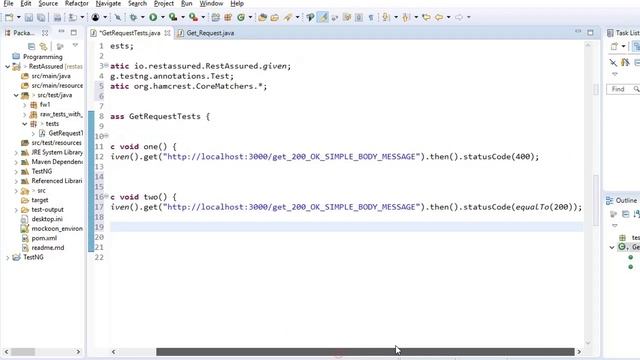Viewport: 640px width, 360px height.
Task: Open the Navigate menu
Action: (x=108, y=4)
